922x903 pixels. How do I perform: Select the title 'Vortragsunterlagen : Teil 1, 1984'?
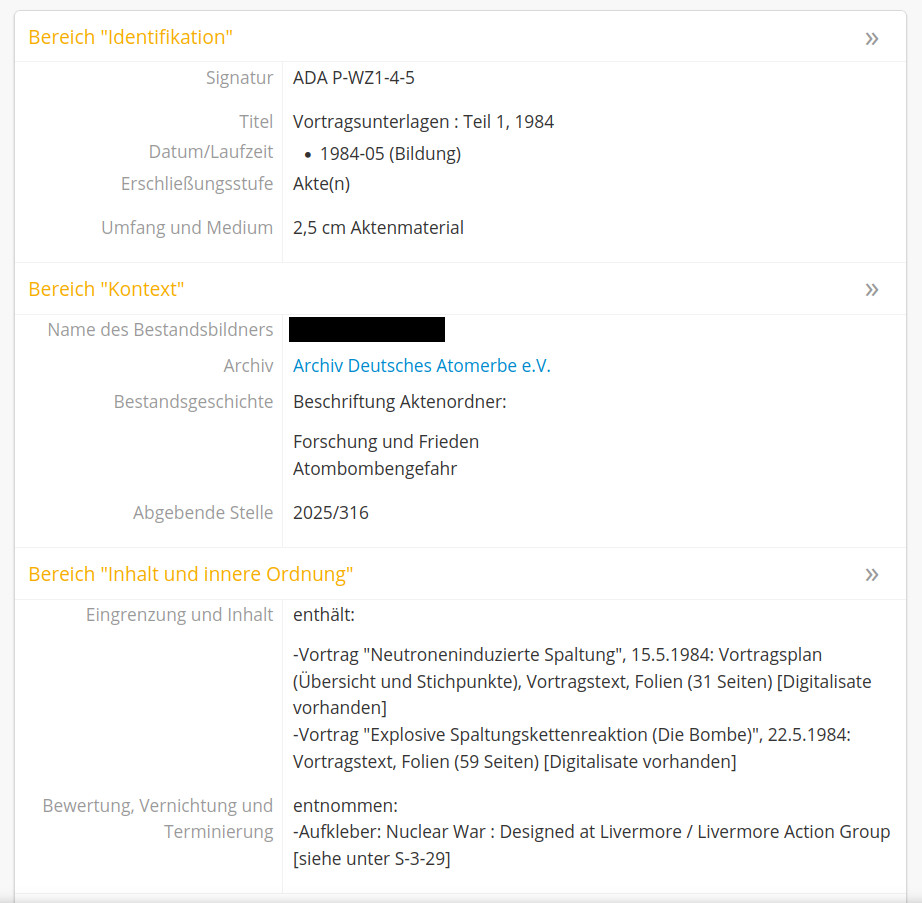click(x=423, y=122)
